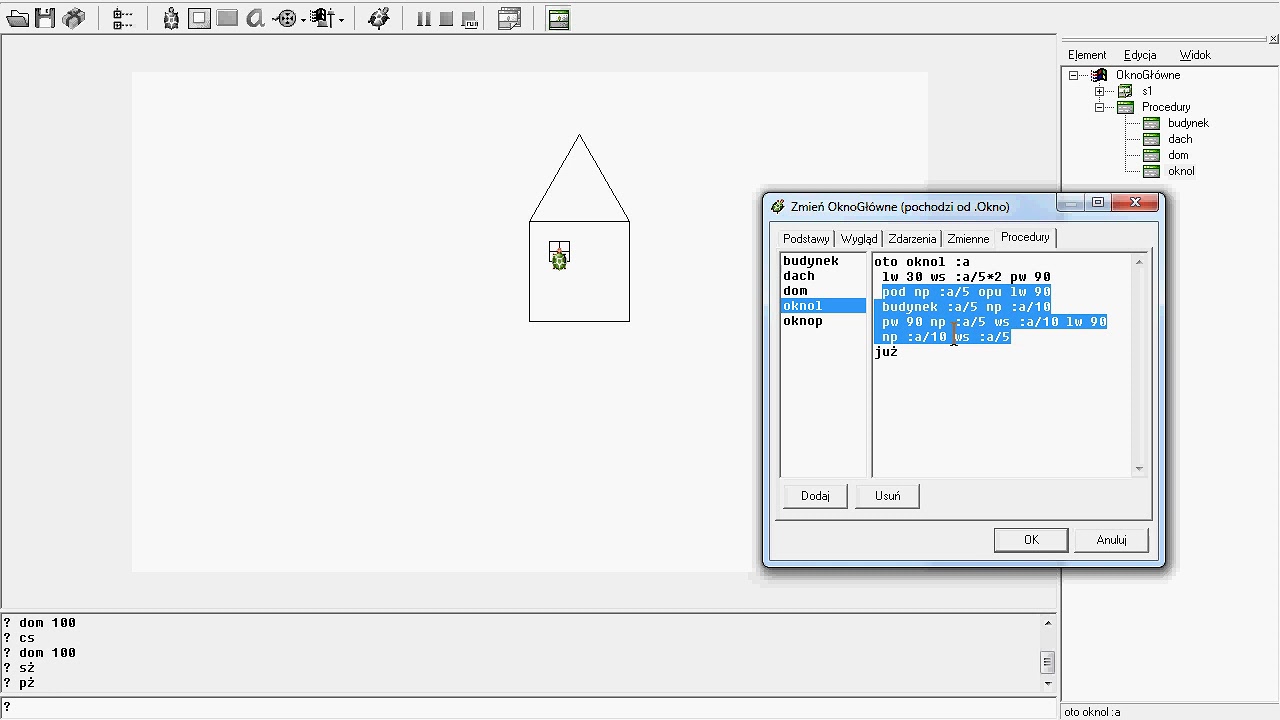Click the tree structure icon in toolbar
Image resolution: width=1280 pixels, height=720 pixels.
click(123, 18)
